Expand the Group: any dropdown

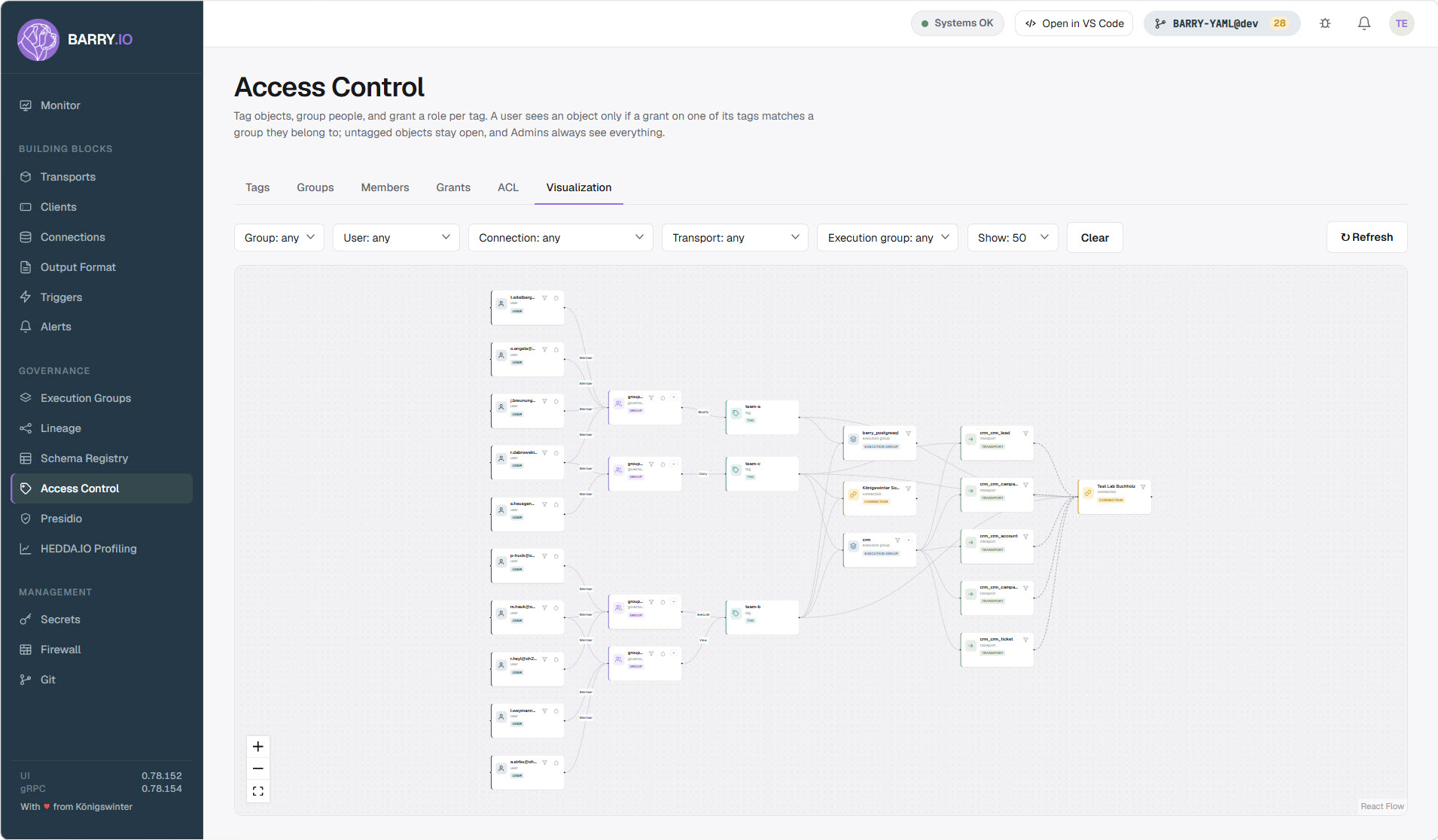pyautogui.click(x=279, y=238)
